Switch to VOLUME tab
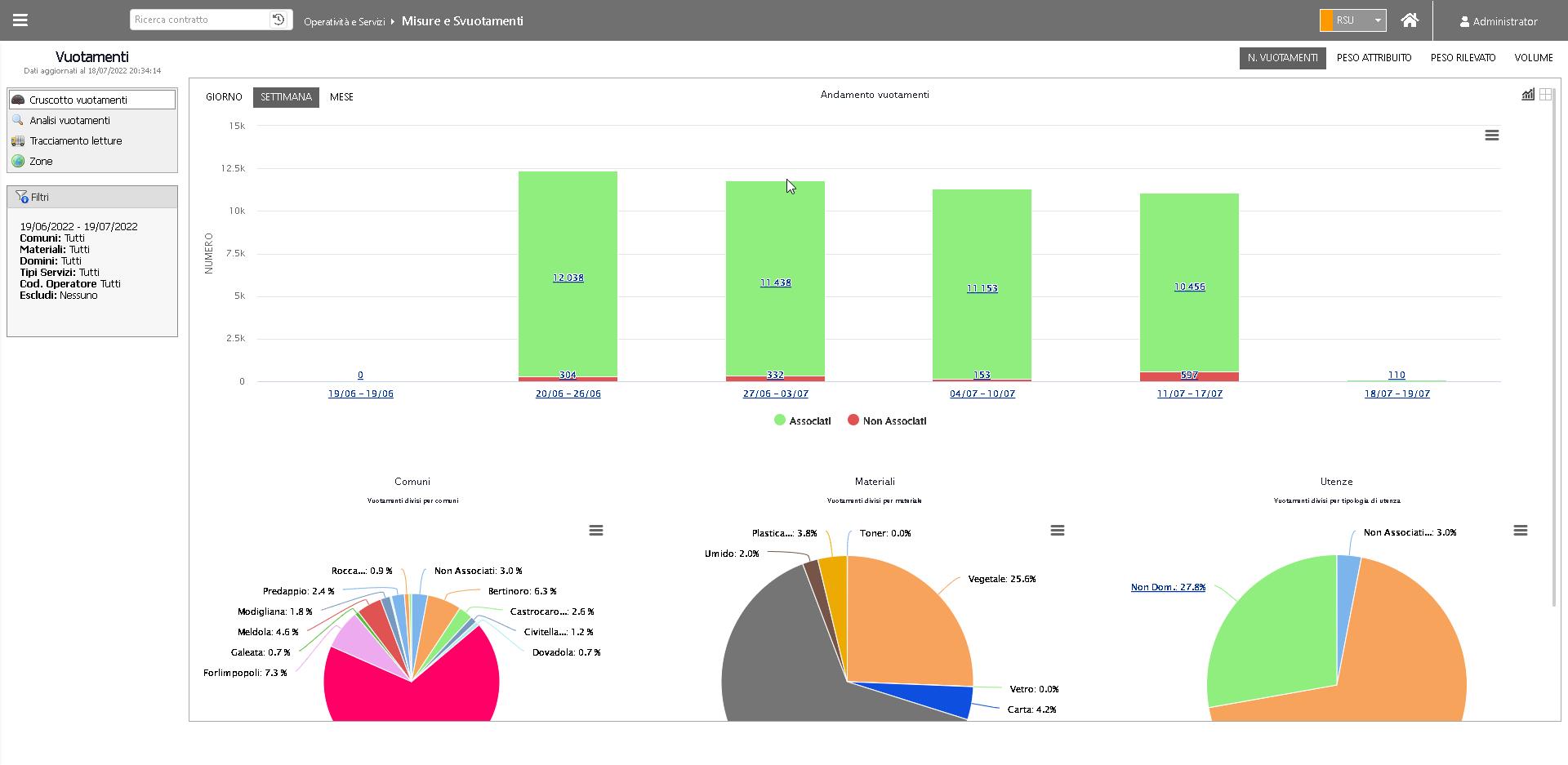The height and width of the screenshot is (765, 1568). click(x=1534, y=58)
